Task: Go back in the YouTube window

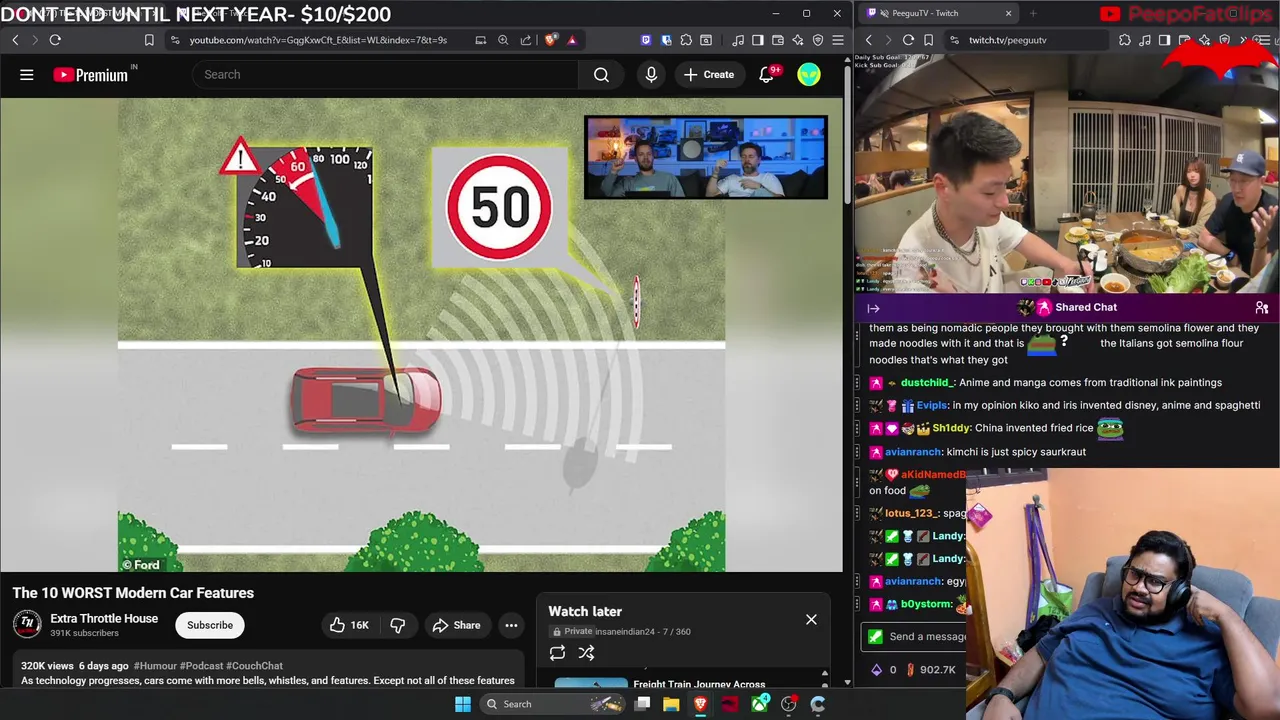Action: [15, 40]
